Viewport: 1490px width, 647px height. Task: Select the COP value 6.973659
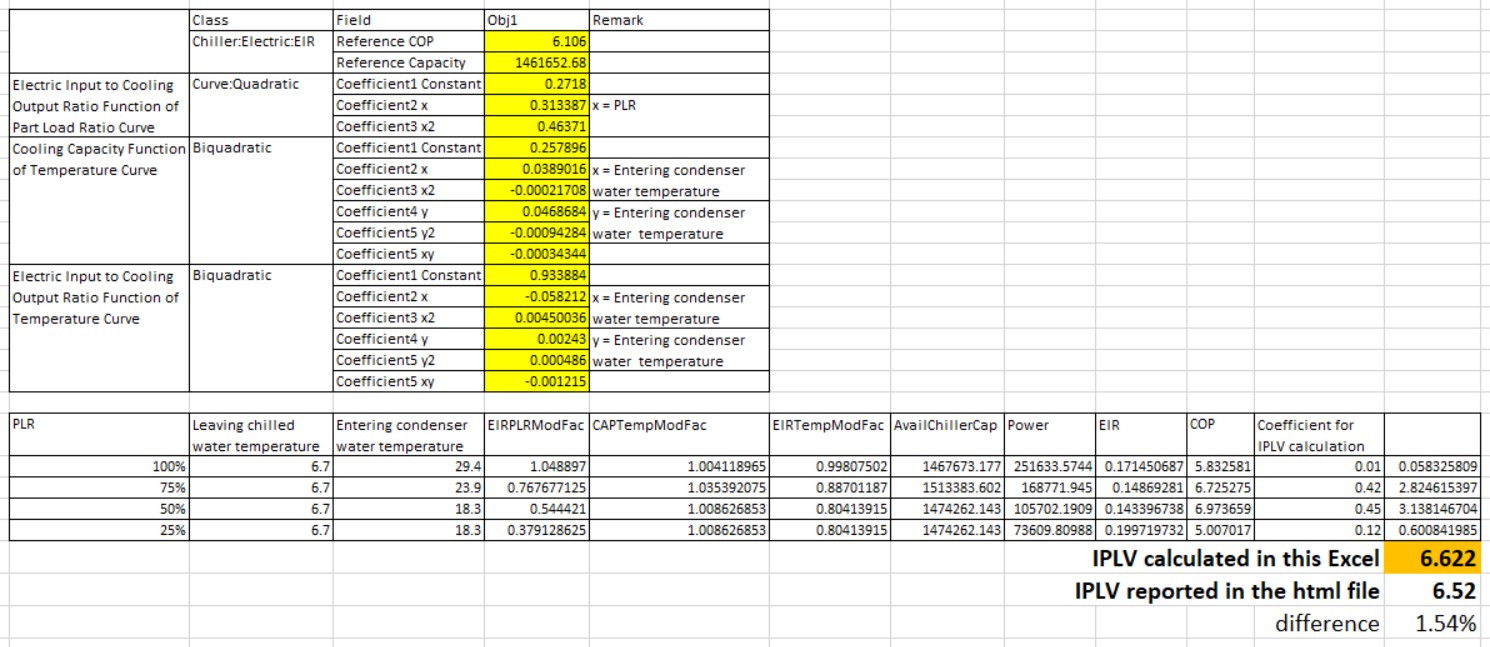(1219, 509)
